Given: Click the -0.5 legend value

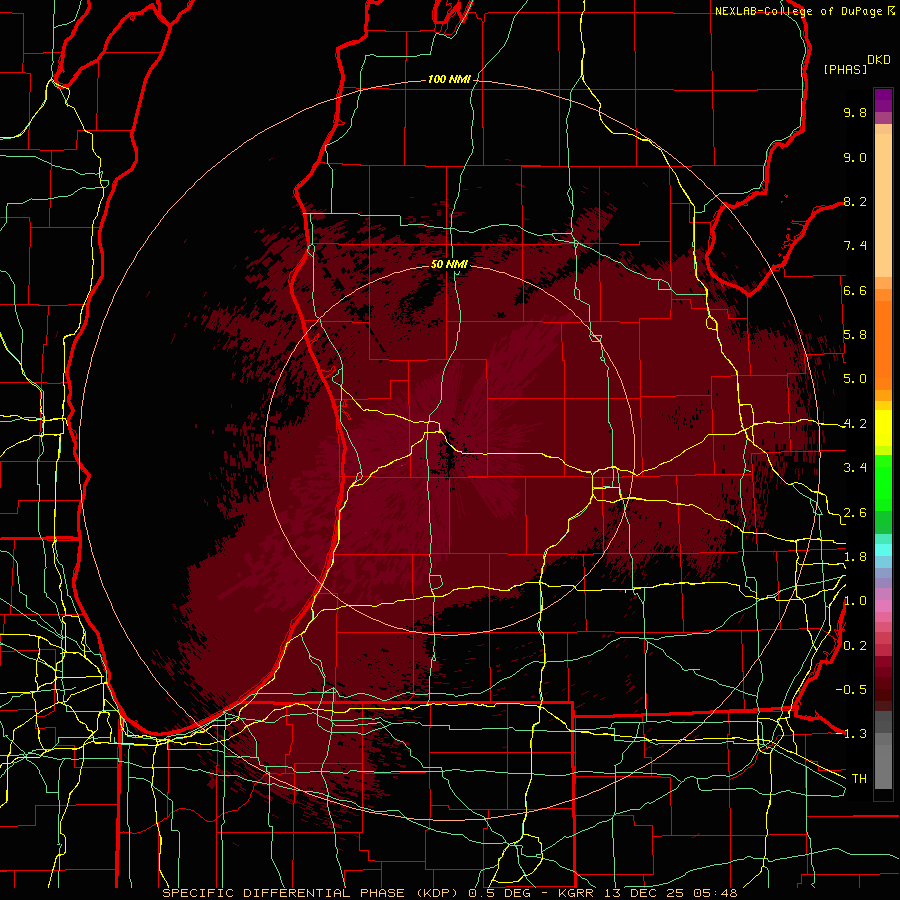Looking at the screenshot, I should [851, 690].
